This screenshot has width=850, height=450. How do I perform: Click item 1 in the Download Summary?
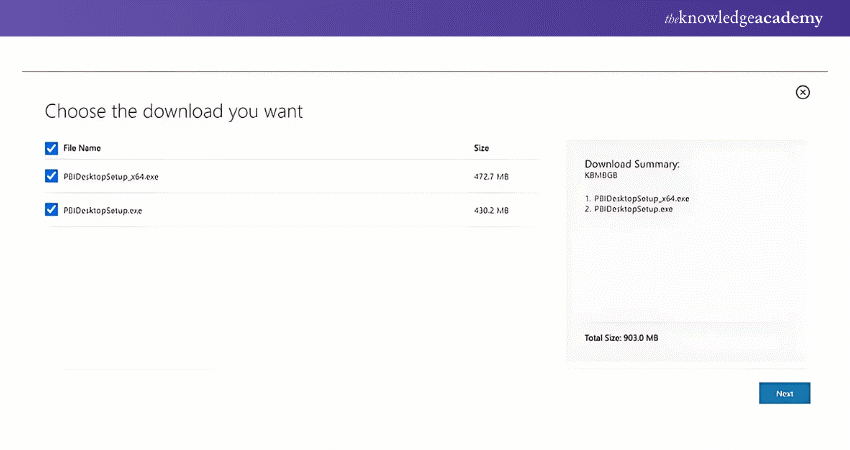coord(637,199)
